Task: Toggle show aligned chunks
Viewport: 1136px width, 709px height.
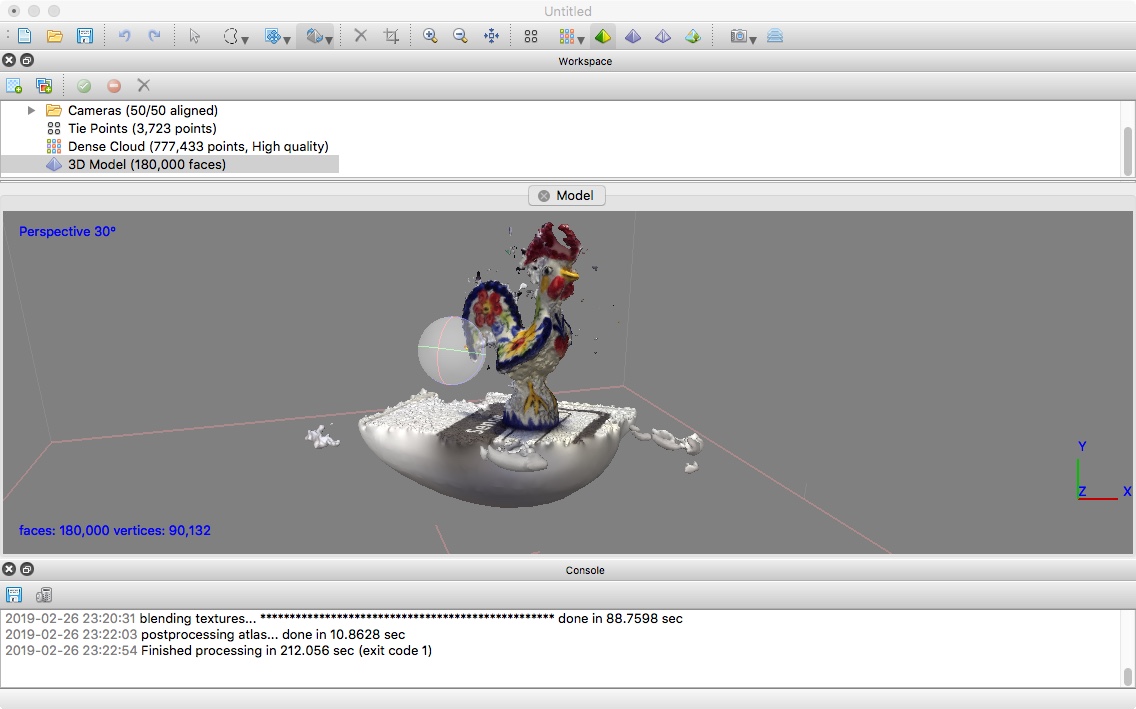Action: [775, 36]
